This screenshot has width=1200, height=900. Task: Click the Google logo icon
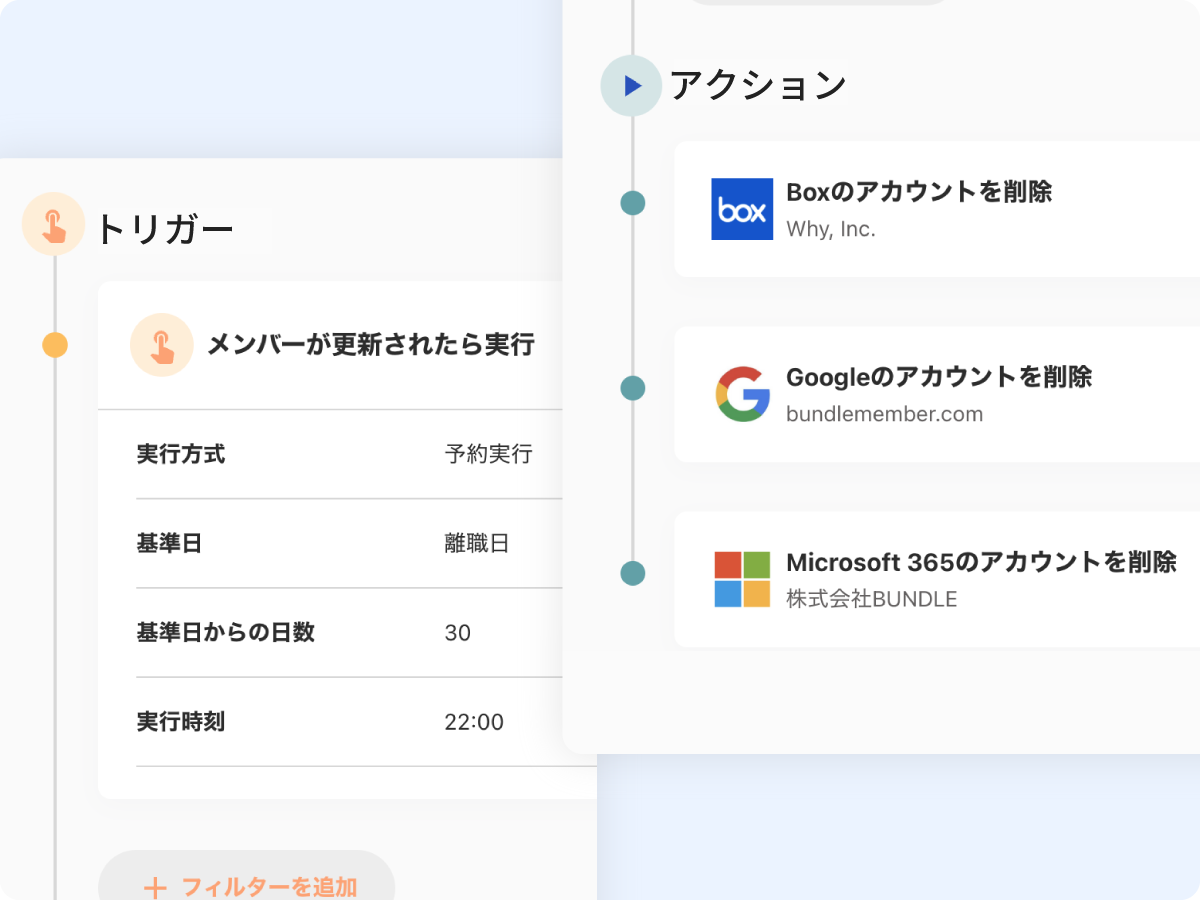click(x=742, y=394)
